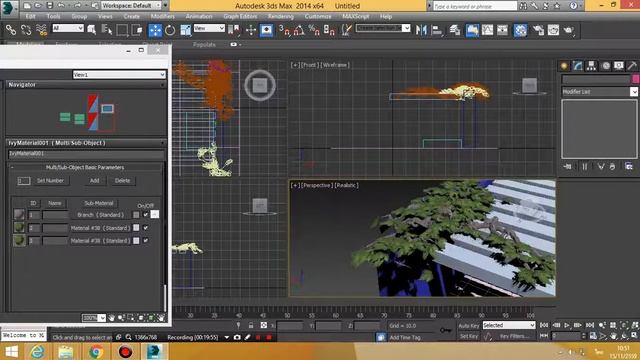The image size is (640, 360).
Task: Open the Utilities hammer panel tab
Action: pos(632,66)
